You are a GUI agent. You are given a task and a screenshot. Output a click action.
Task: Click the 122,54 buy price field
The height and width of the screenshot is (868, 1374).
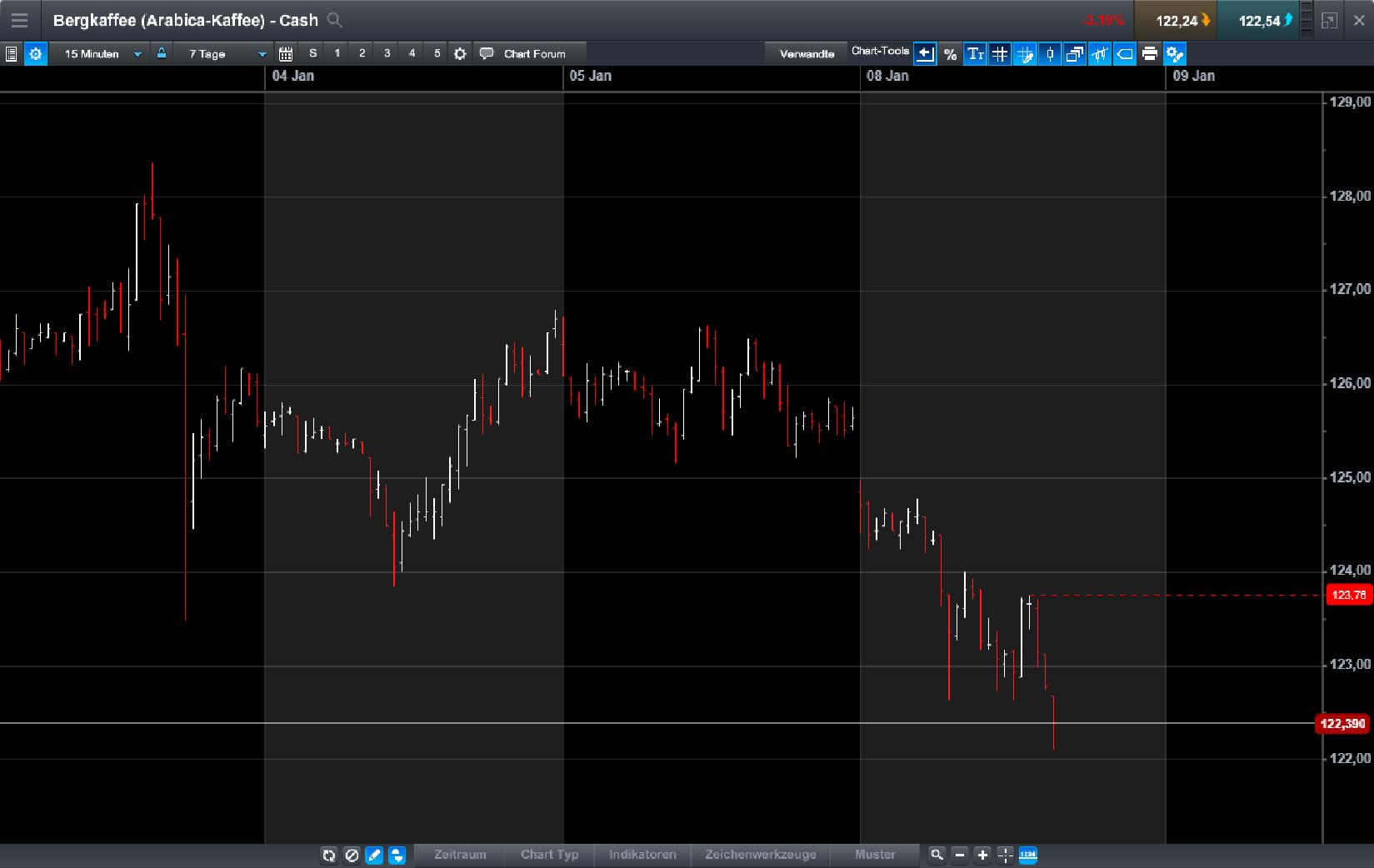click(1258, 19)
